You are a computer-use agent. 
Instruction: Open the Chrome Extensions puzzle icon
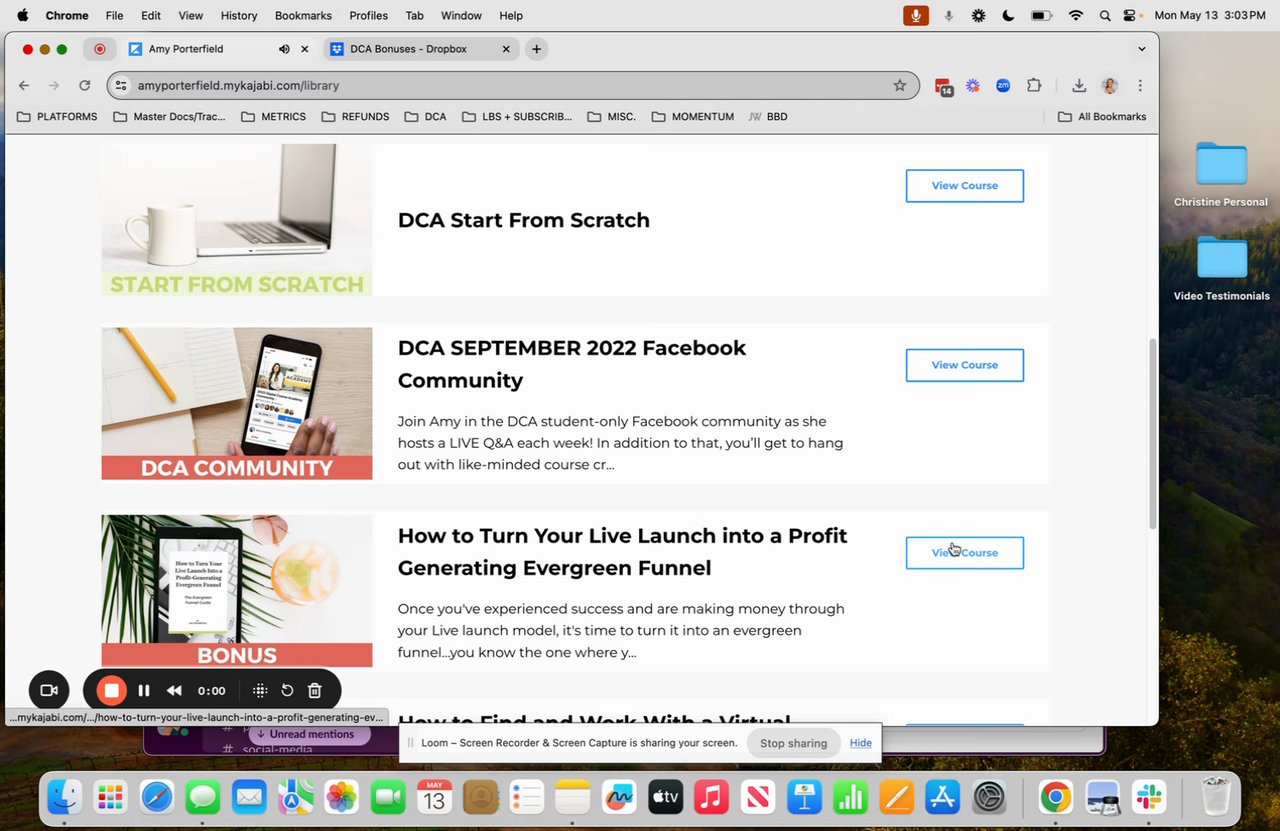[1034, 86]
